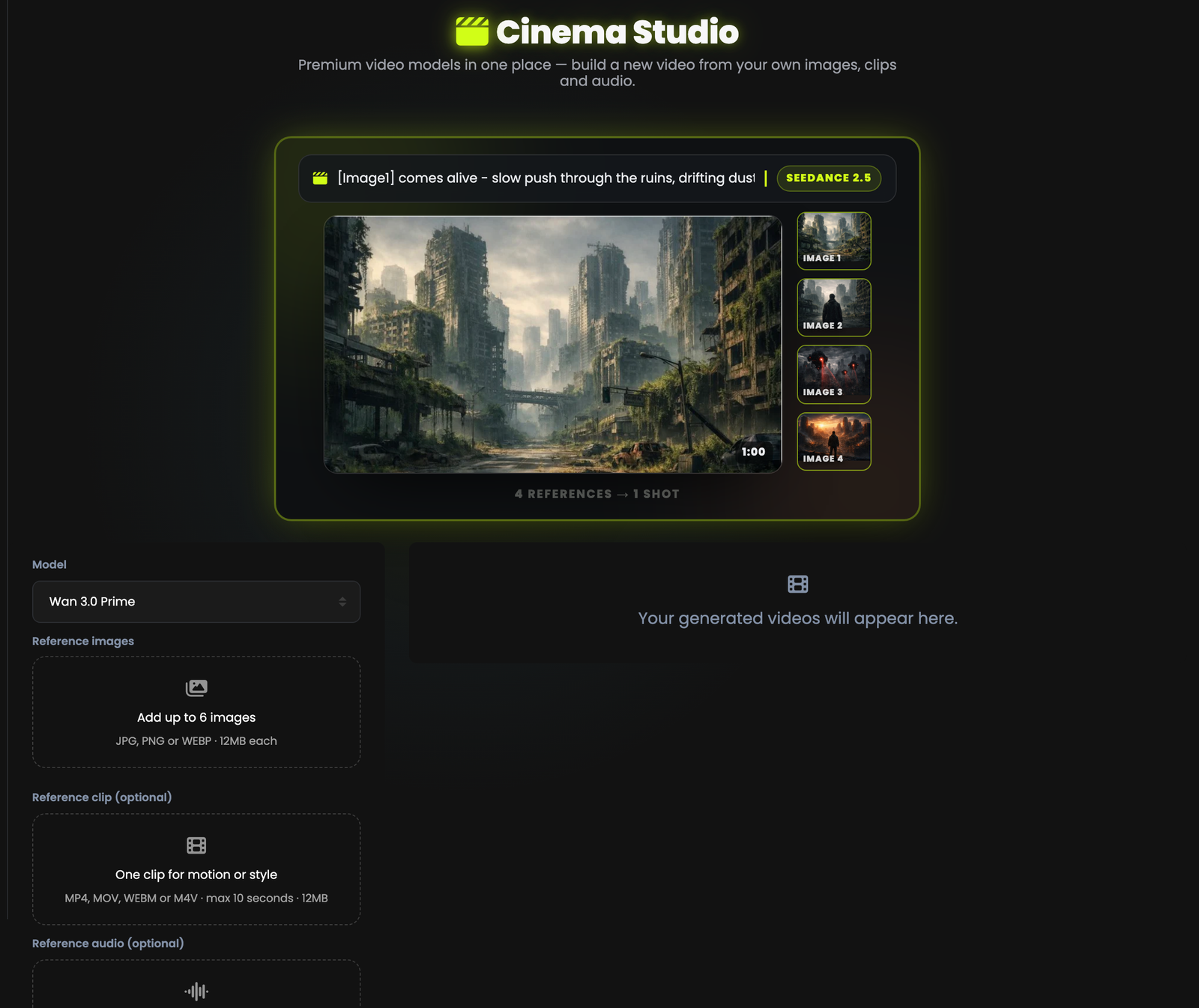Click the 1:00 duration badge on preview
1199x1008 pixels.
pos(753,451)
